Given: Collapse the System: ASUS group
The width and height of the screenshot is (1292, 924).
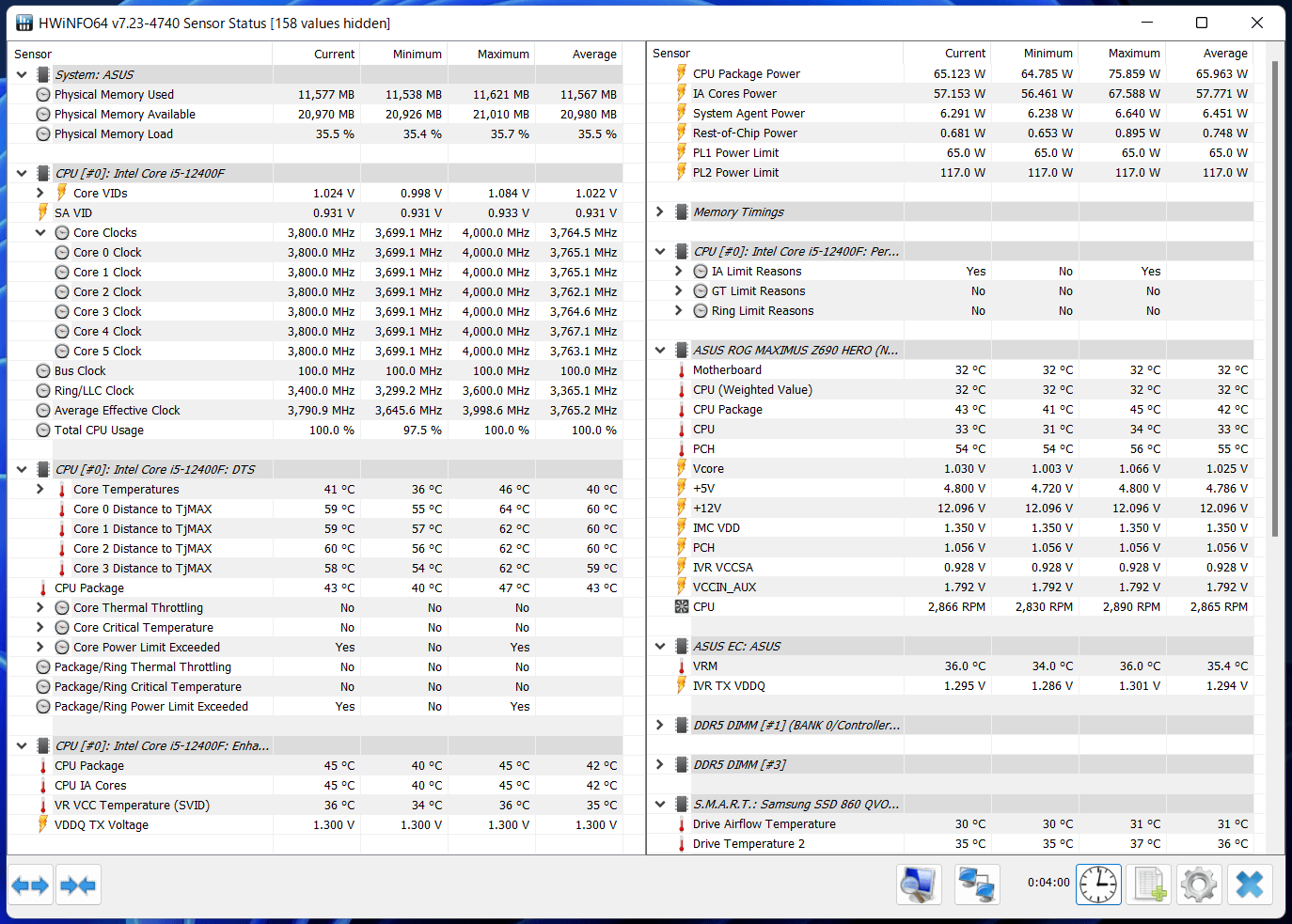Looking at the screenshot, I should point(22,74).
